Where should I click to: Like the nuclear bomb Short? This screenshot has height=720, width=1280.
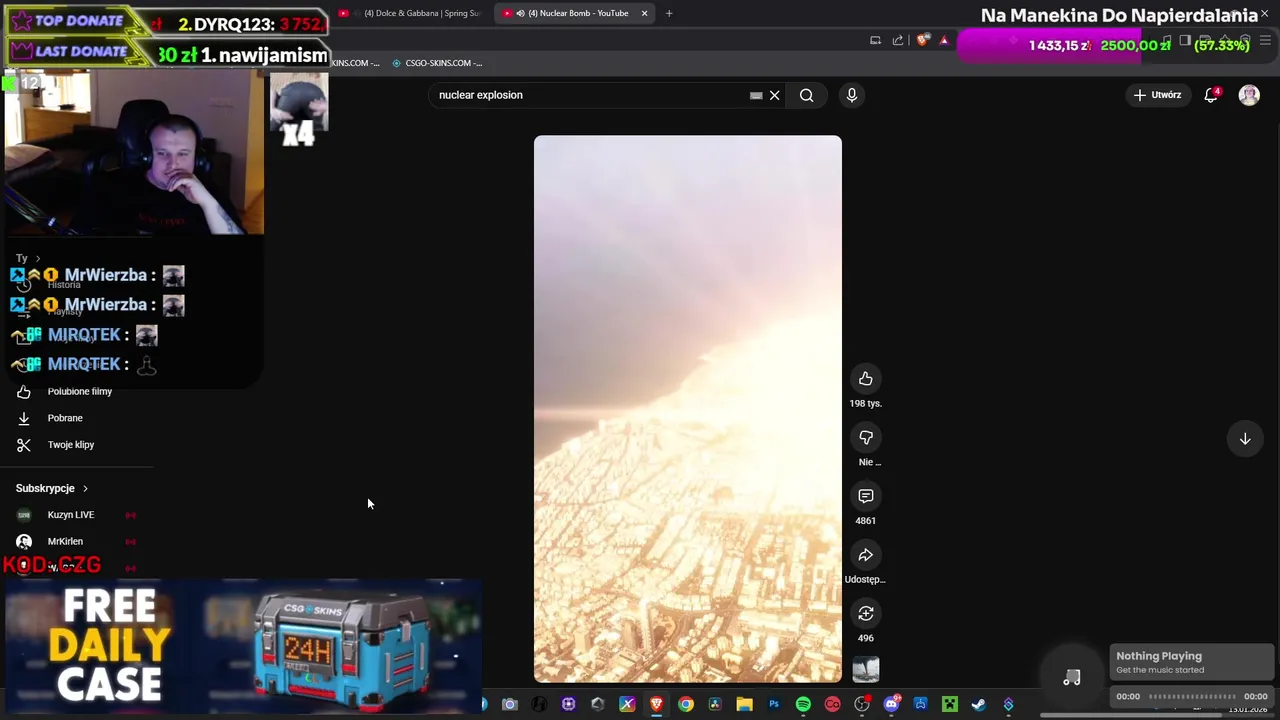tap(866, 379)
